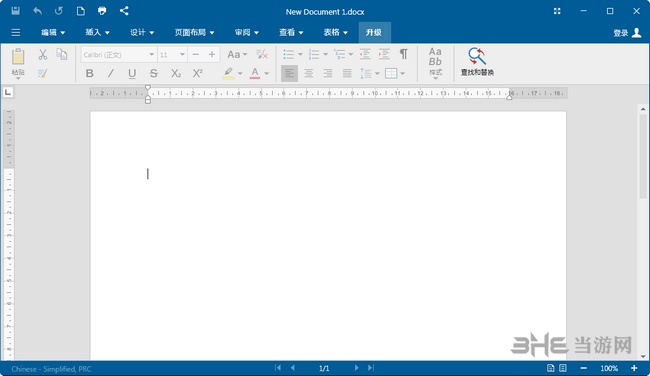Toggle subscript
This screenshot has height=376, width=650.
click(x=176, y=74)
